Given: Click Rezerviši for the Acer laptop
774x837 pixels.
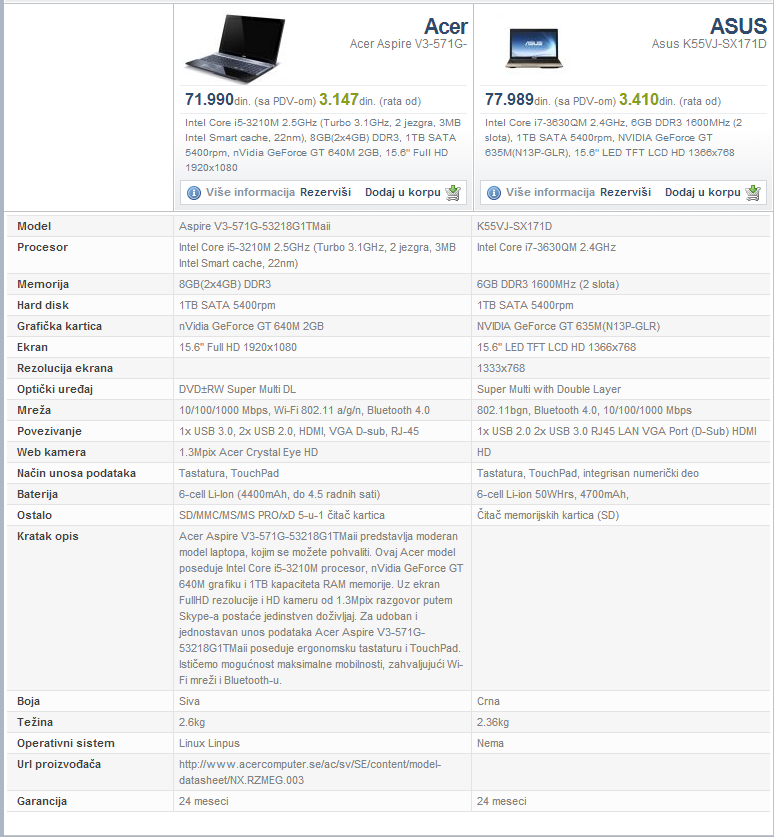Looking at the screenshot, I should point(326,192).
